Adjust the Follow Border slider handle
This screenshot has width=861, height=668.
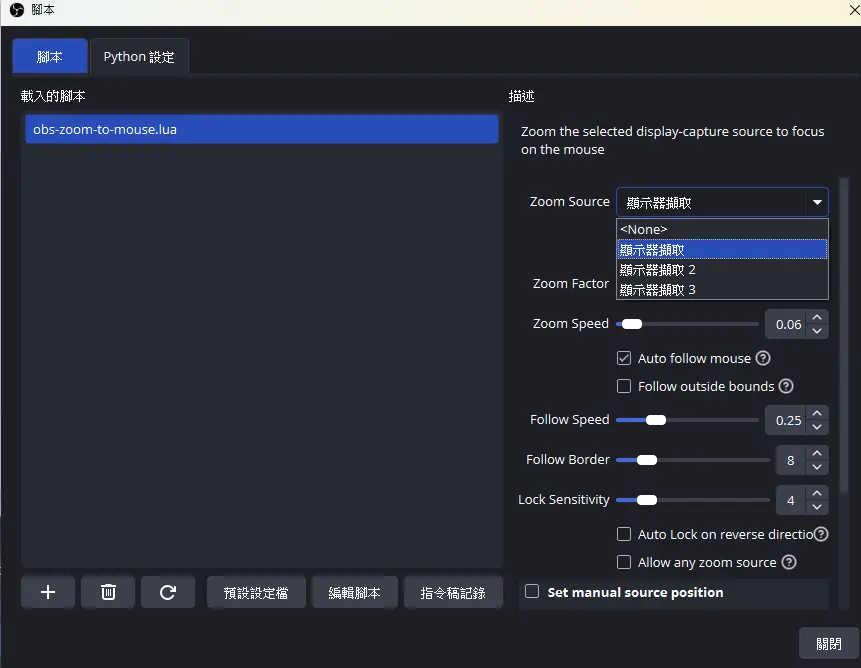pos(647,460)
